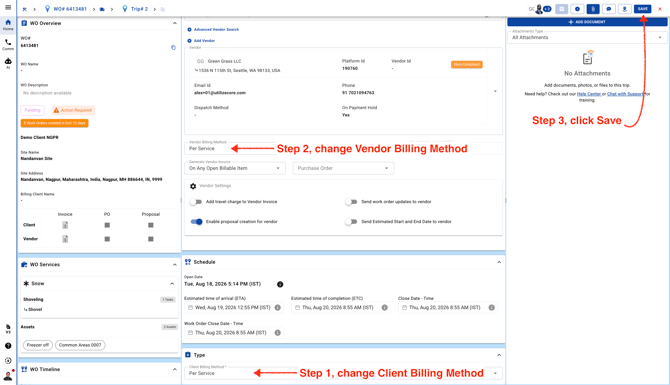Image resolution: width=670 pixels, height=385 pixels.
Task: Click the Freezer off! asset chip
Action: click(x=38, y=345)
